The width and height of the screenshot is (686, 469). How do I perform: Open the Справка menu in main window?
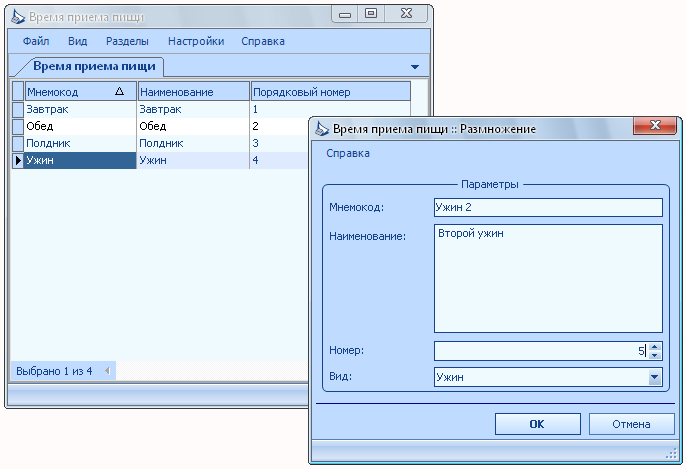(x=263, y=41)
